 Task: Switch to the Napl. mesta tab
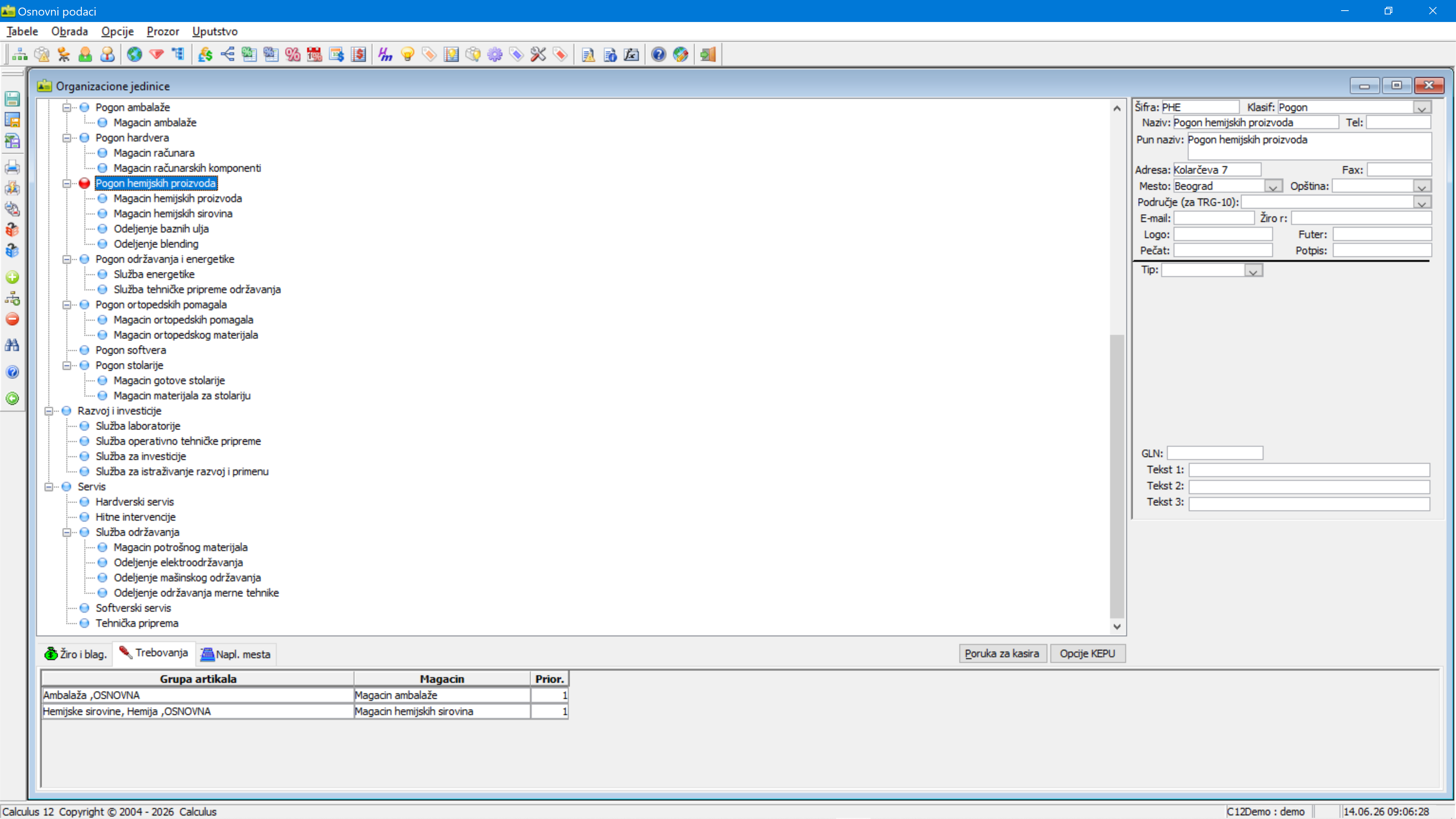pos(236,654)
